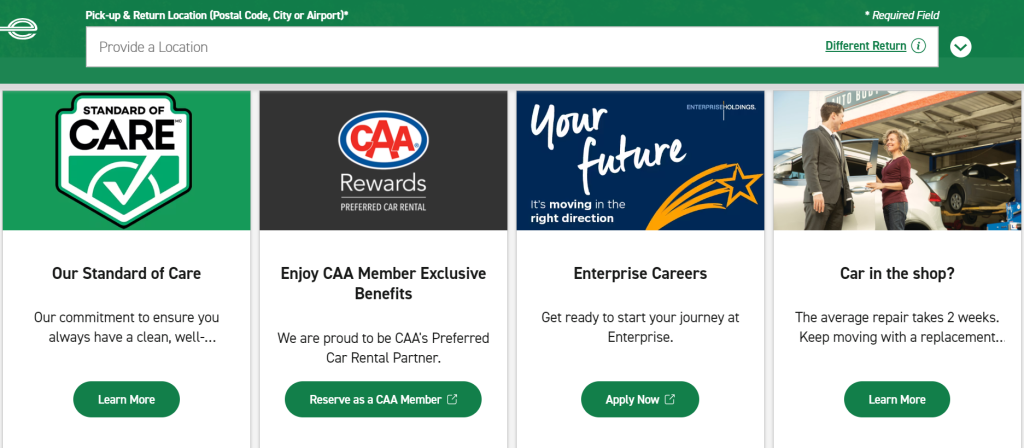Click the car repair shop photo

click(x=897, y=161)
